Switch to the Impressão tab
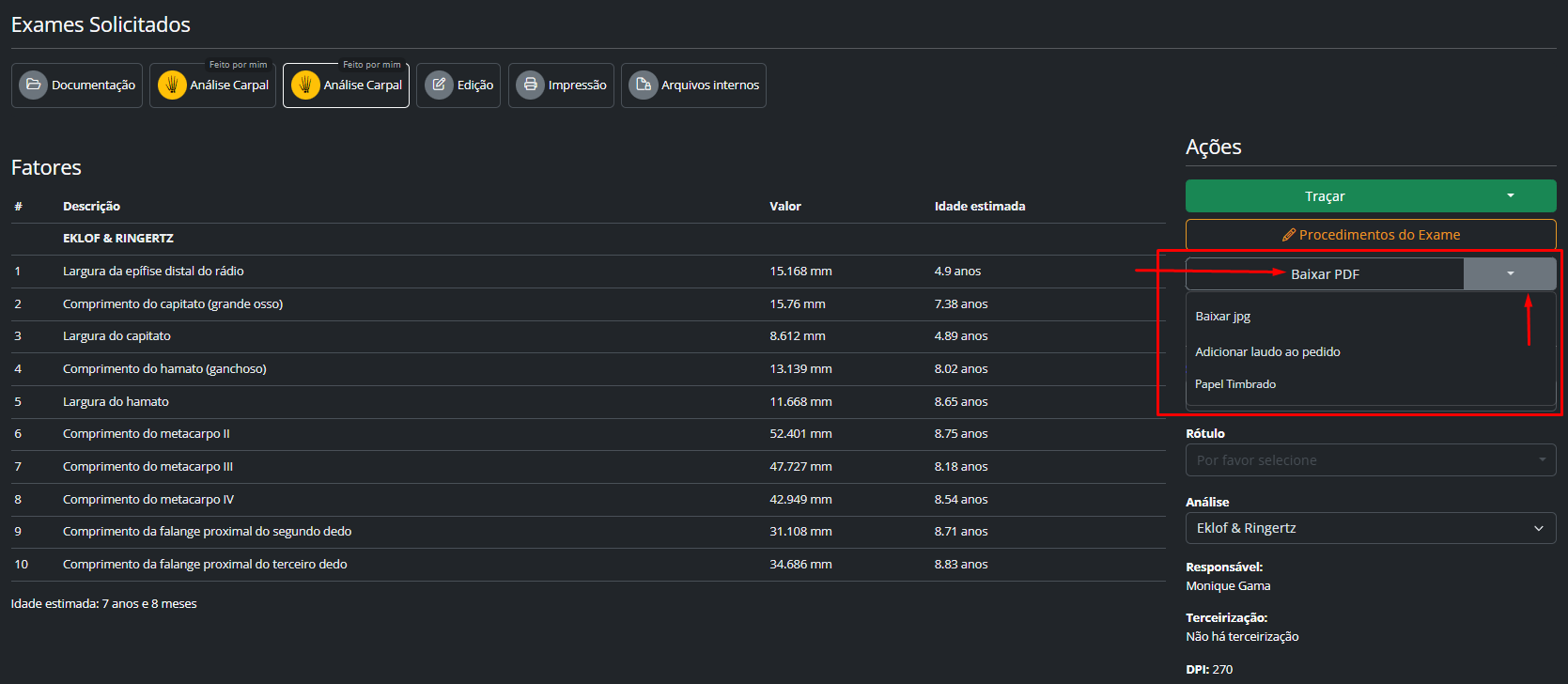Image resolution: width=1568 pixels, height=684 pixels. click(x=561, y=85)
